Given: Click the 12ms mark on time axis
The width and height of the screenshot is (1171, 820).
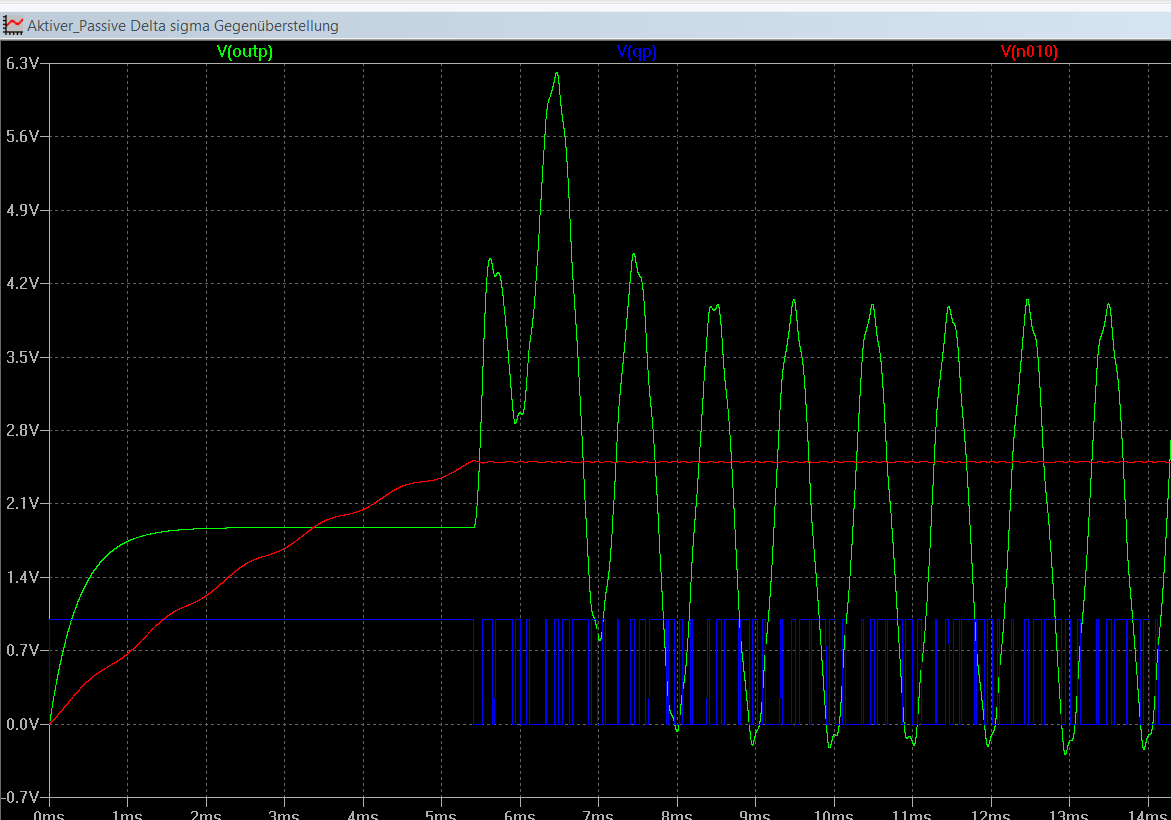Looking at the screenshot, I should pos(990,812).
